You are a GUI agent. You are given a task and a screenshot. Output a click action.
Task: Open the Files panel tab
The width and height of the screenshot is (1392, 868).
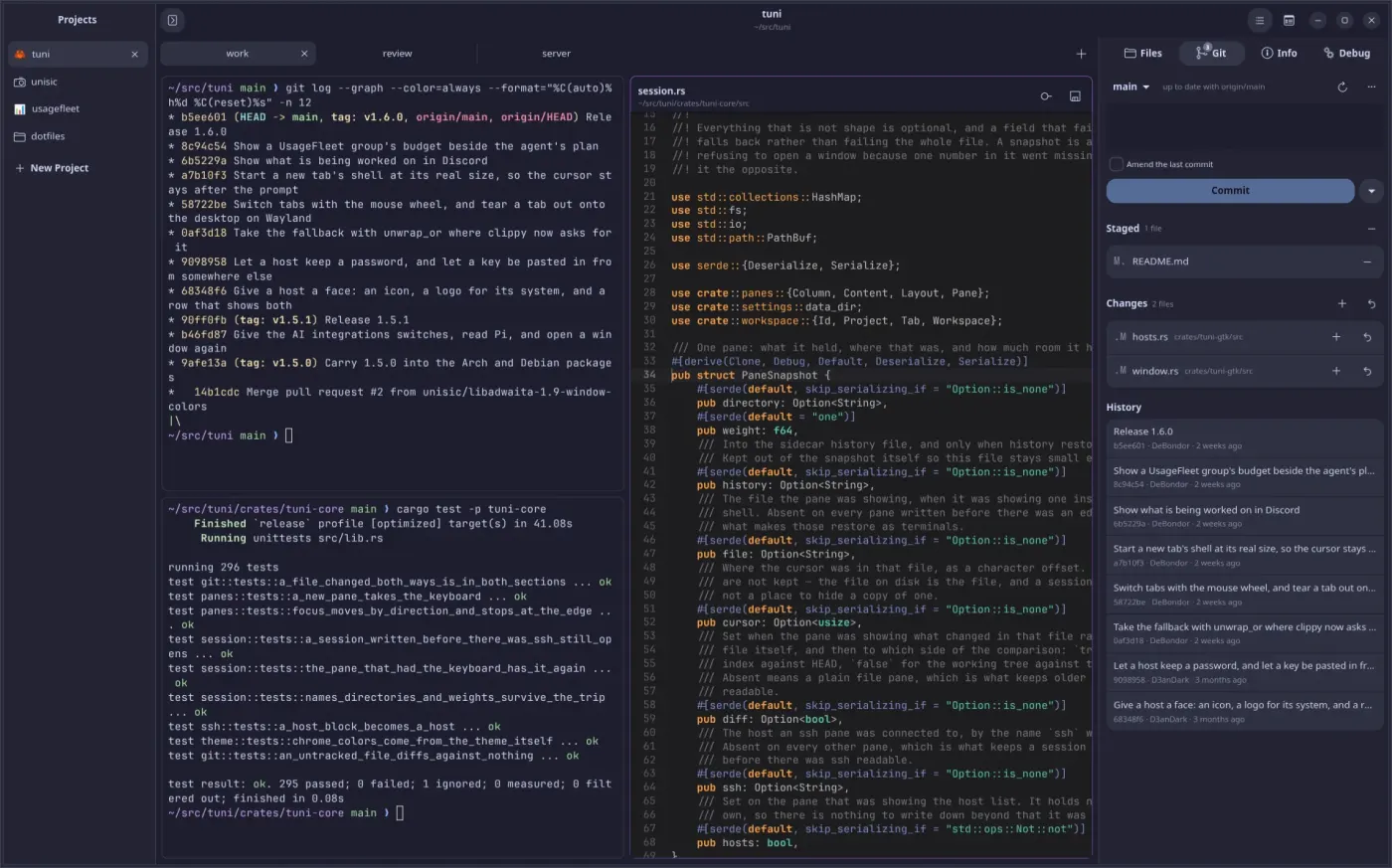click(1142, 54)
